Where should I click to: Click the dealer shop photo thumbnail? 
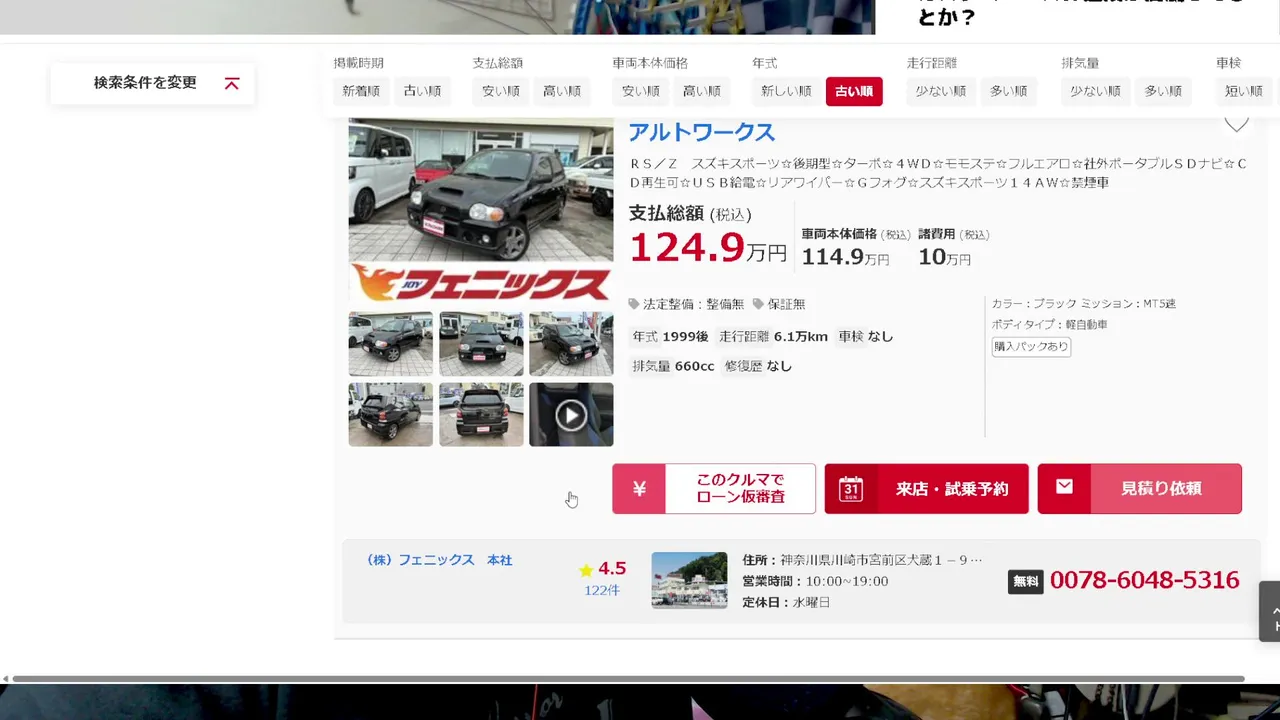689,580
